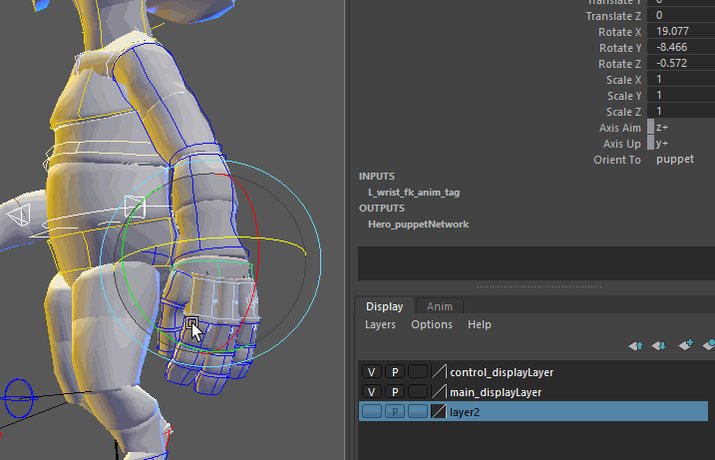Move selected layer down icon

pyautogui.click(x=659, y=346)
